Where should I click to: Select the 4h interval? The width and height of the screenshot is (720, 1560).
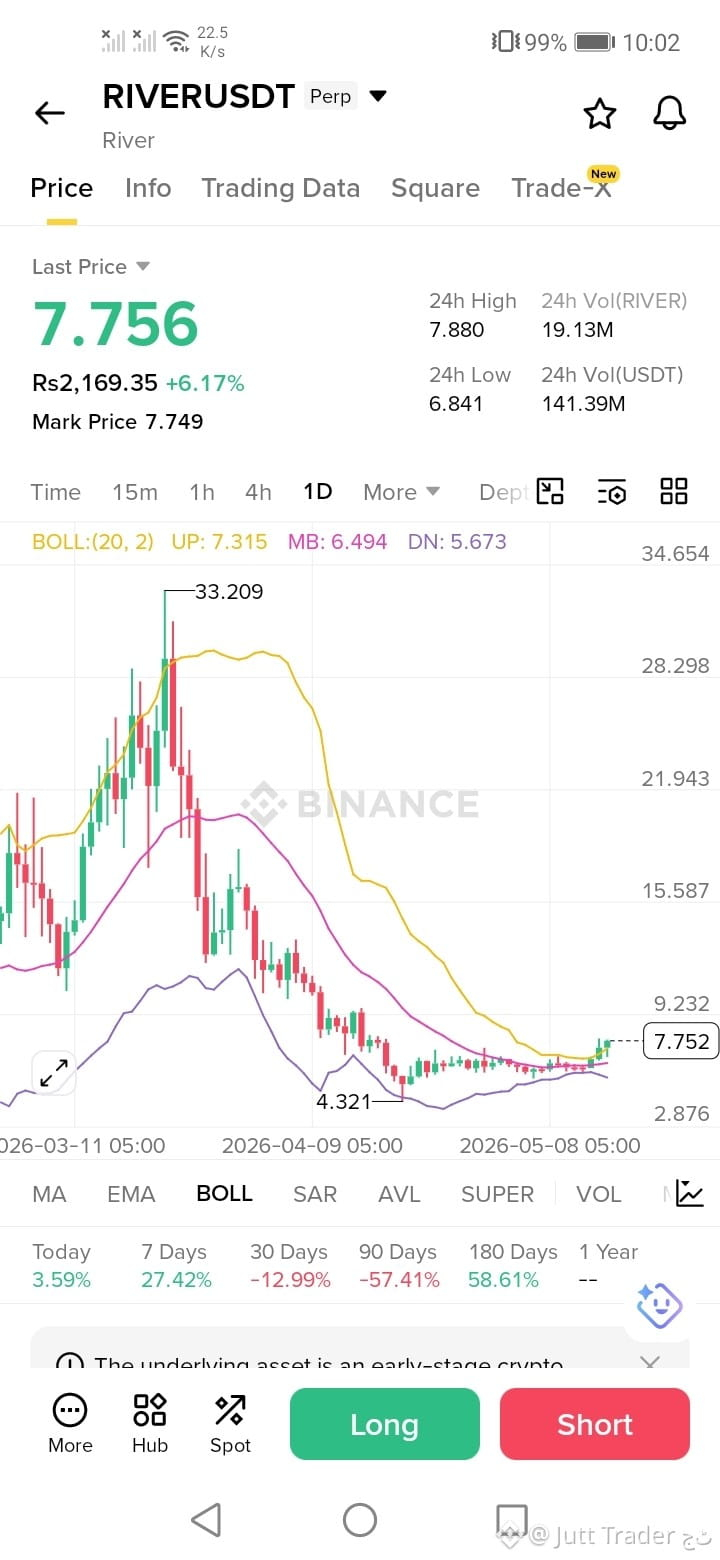(258, 492)
